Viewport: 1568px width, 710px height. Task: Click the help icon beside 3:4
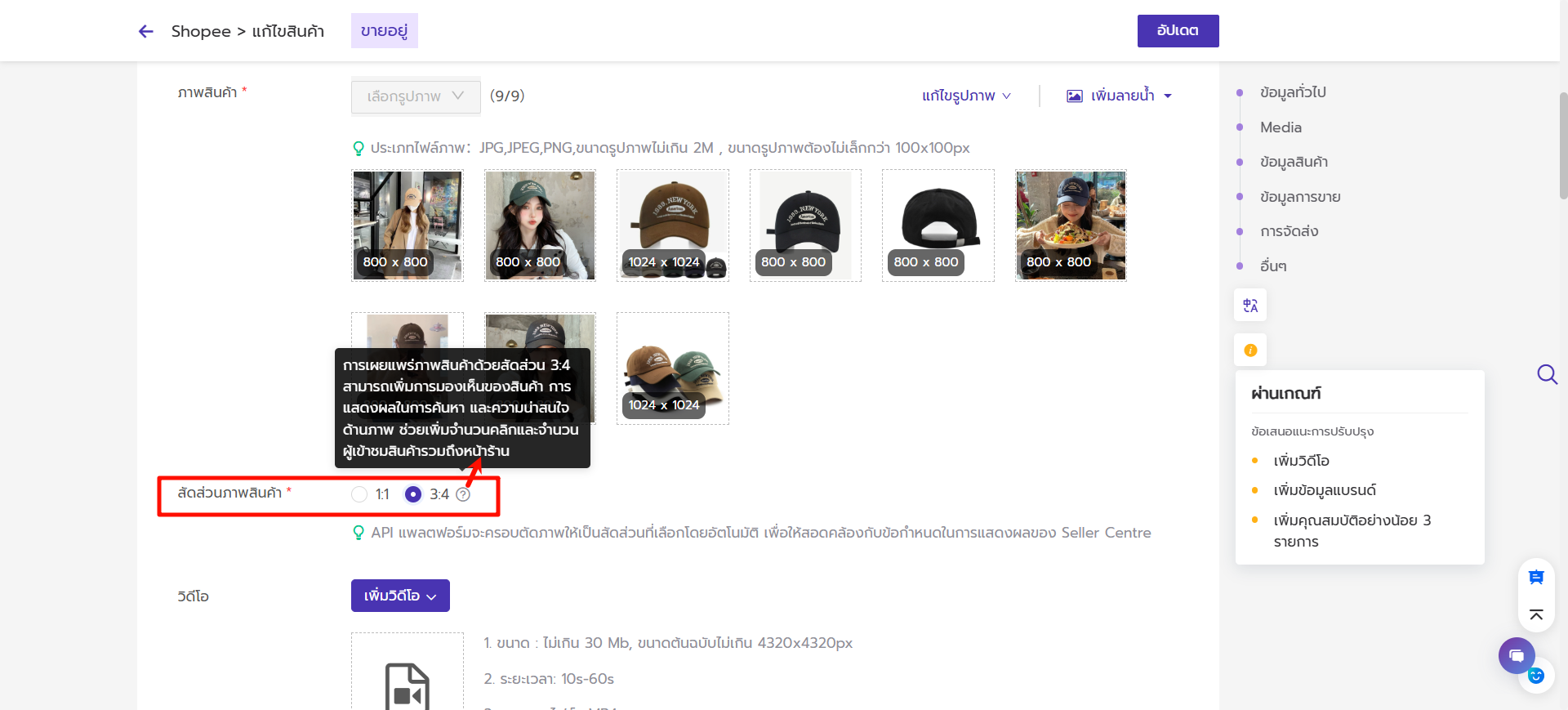tap(463, 494)
